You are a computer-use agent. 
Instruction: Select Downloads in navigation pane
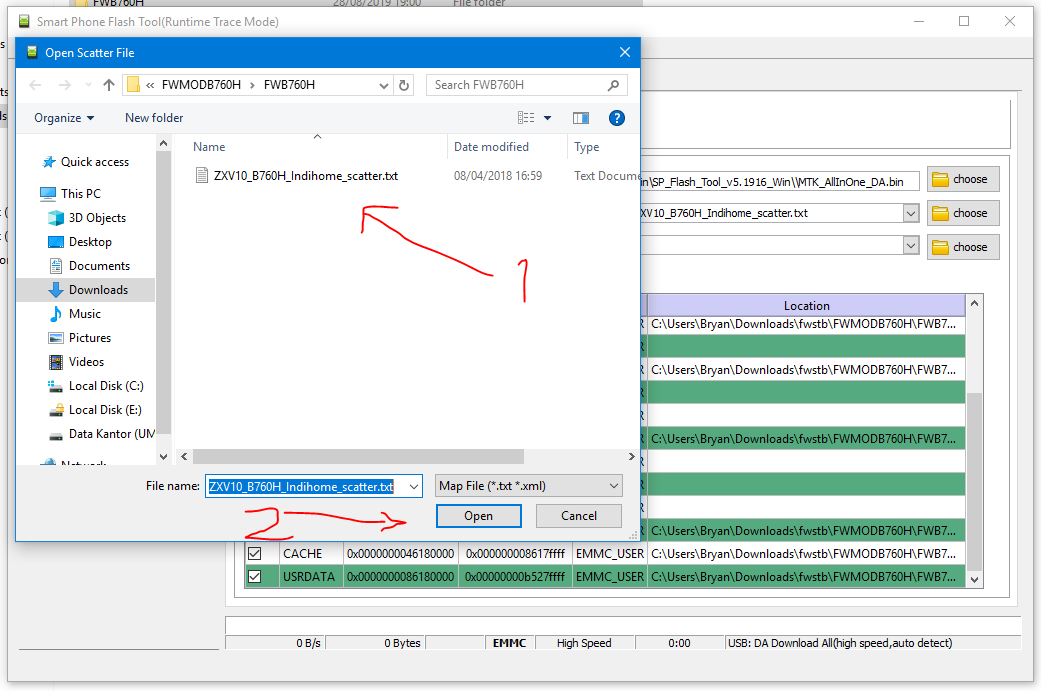[98, 290]
